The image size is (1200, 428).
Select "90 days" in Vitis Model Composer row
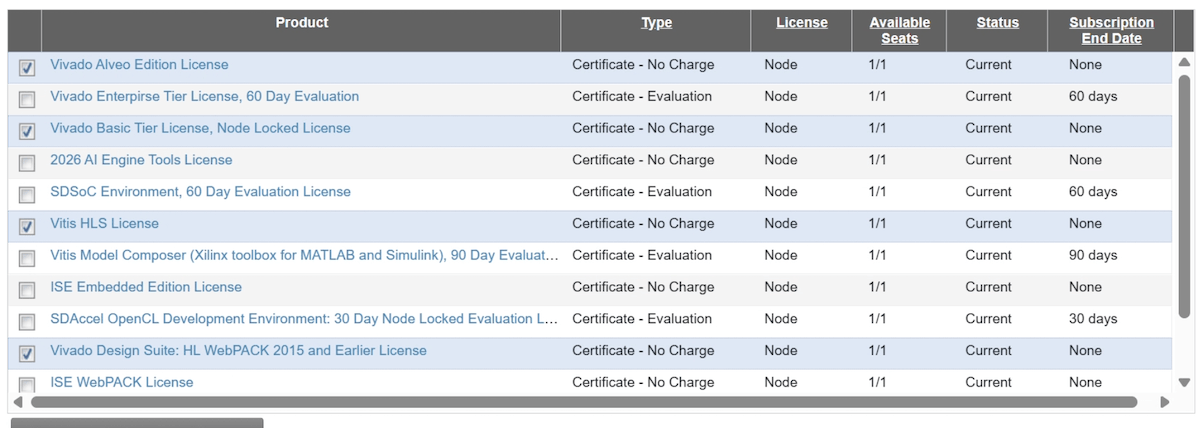pyautogui.click(x=1093, y=255)
